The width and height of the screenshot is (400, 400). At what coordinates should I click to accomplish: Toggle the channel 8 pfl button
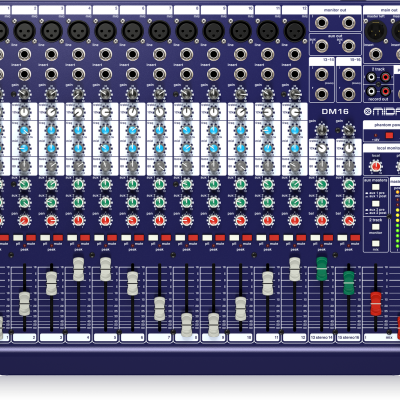coord(180,238)
